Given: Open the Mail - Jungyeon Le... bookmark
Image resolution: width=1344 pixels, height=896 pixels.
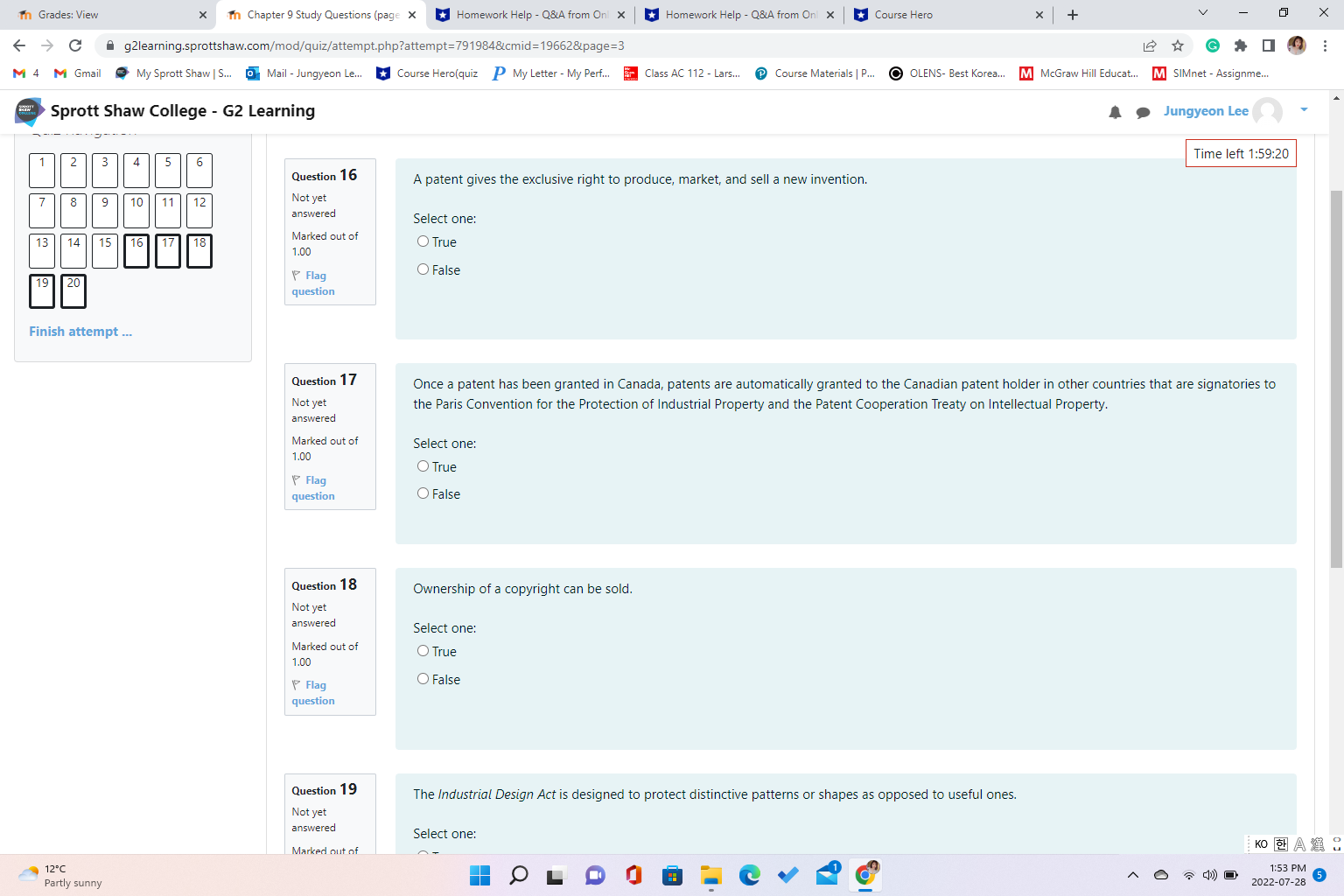Looking at the screenshot, I should click(x=304, y=73).
